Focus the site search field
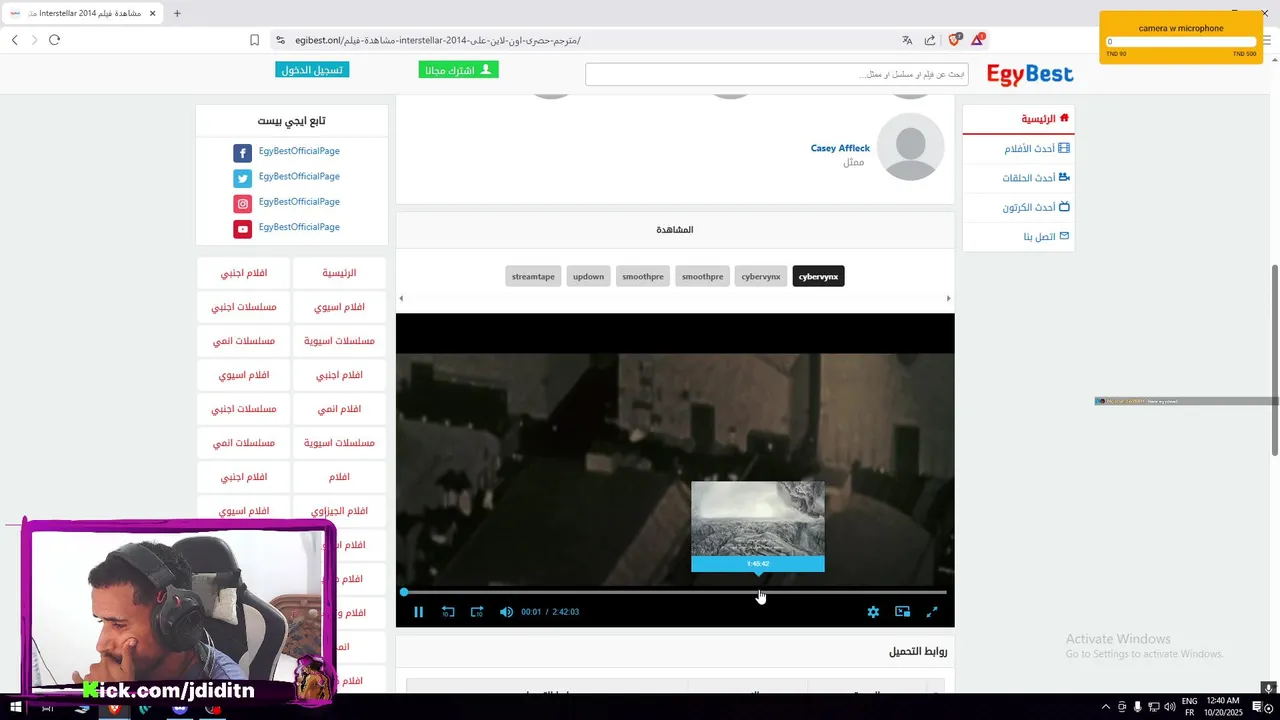This screenshot has height=720, width=1280. [776, 74]
